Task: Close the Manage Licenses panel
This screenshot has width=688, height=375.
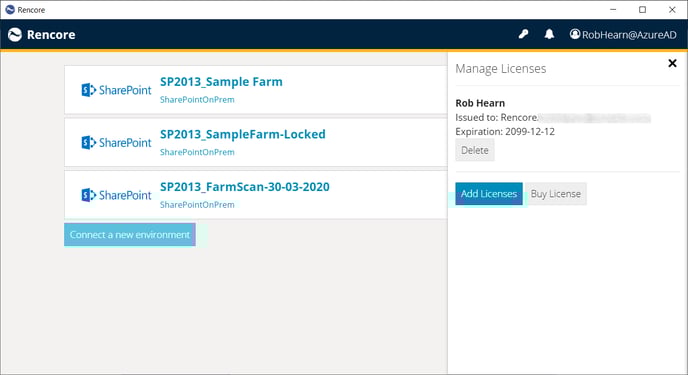Action: tap(672, 63)
